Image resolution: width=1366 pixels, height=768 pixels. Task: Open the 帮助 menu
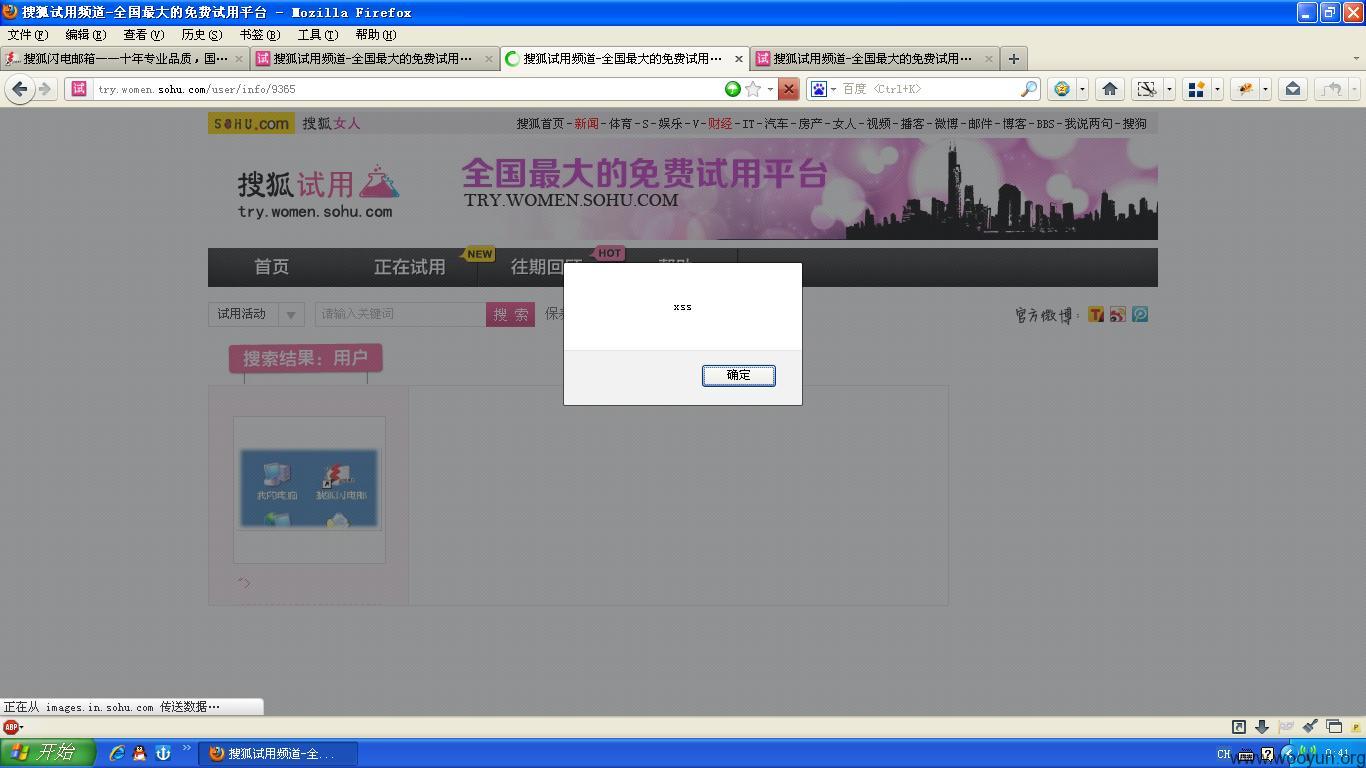pos(375,34)
